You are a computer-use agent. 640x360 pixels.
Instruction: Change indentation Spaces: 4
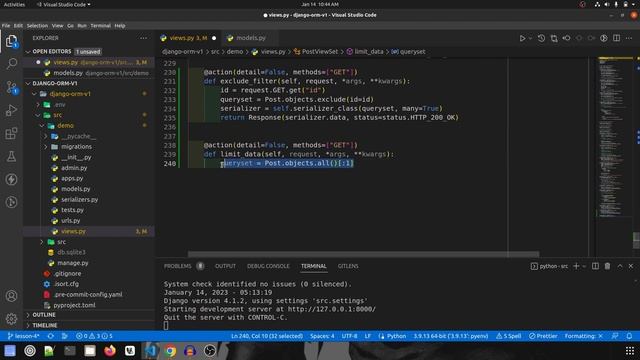coord(322,336)
